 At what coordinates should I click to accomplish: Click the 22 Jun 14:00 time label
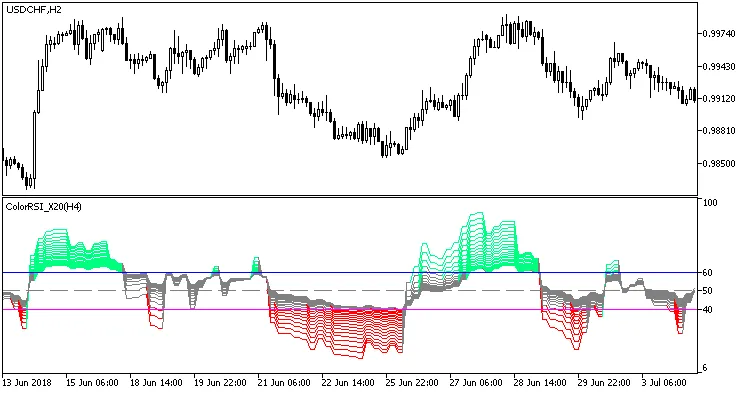coord(348,383)
